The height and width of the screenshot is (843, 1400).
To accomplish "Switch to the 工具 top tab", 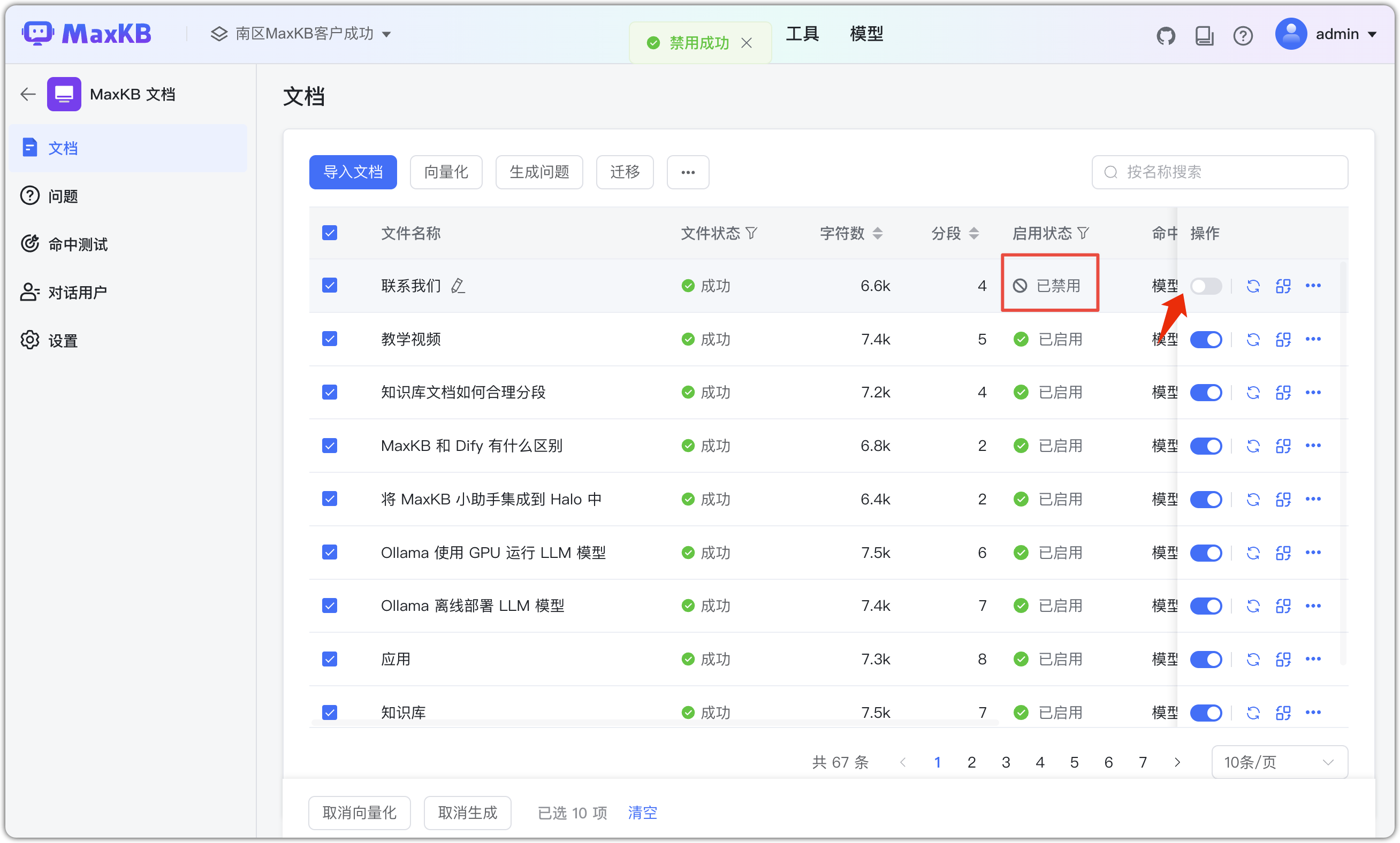I will pos(802,34).
